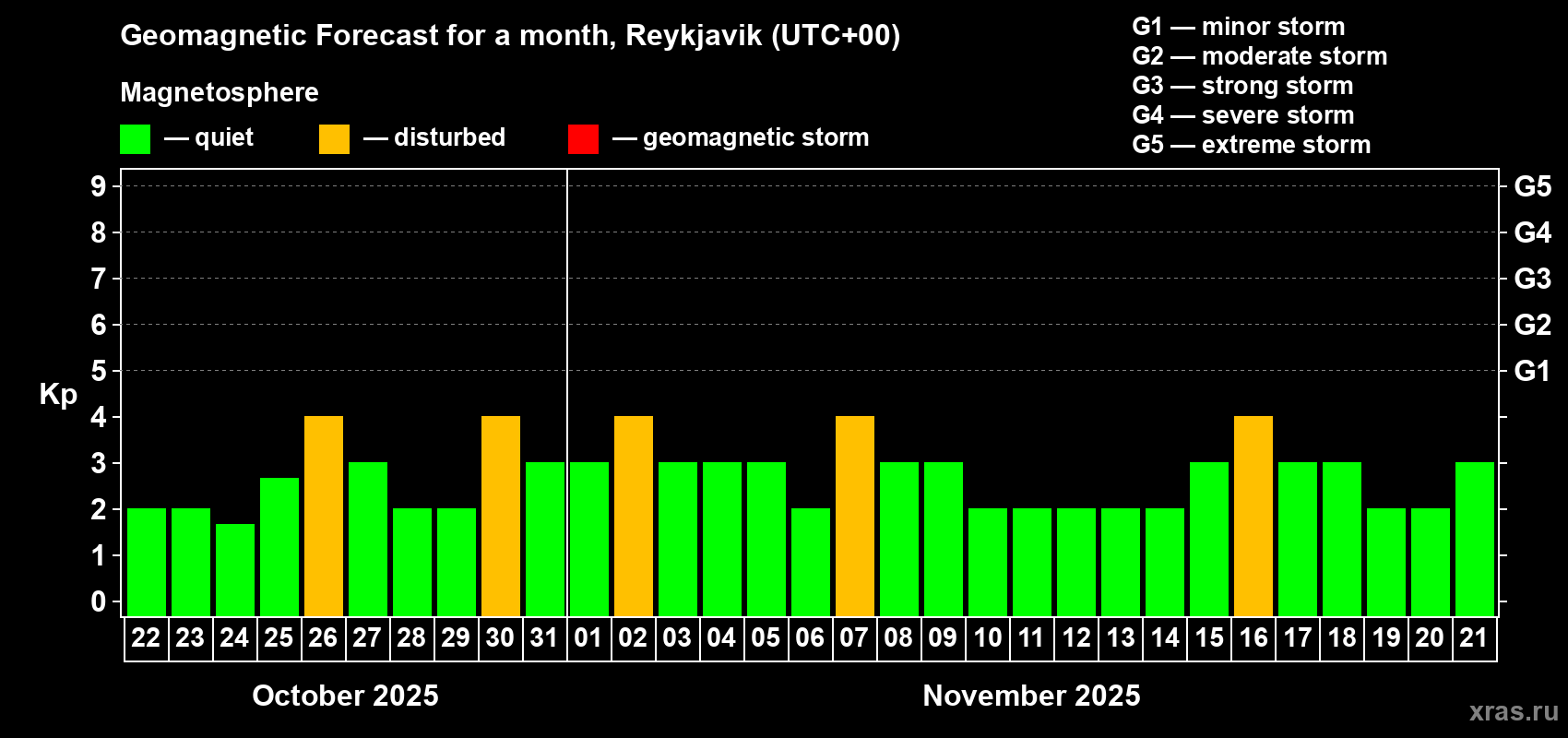The image size is (1568, 738).
Task: Open the xras.ru watermark link
Action: [x=1514, y=711]
